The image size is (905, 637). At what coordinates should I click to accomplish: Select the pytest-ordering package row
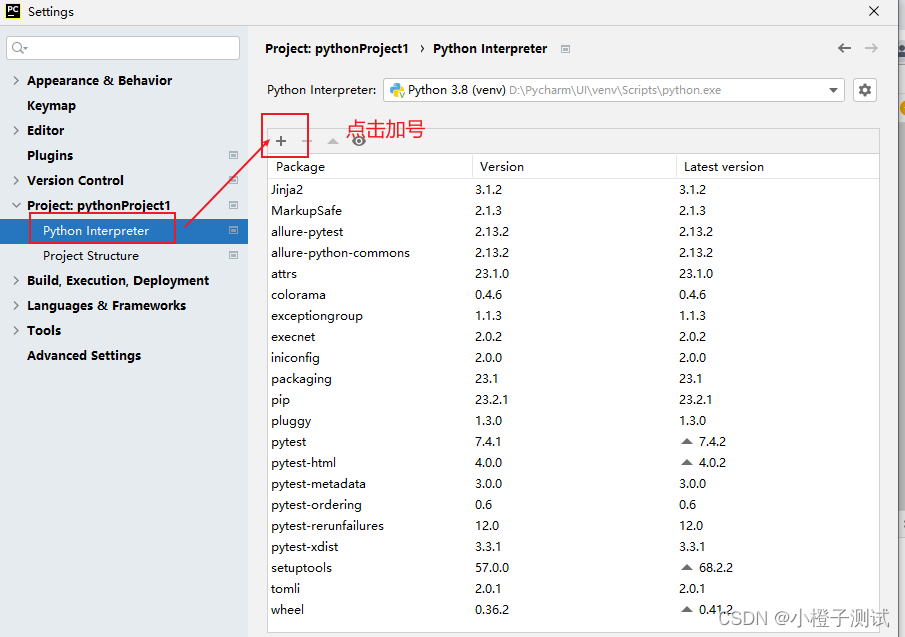(573, 504)
